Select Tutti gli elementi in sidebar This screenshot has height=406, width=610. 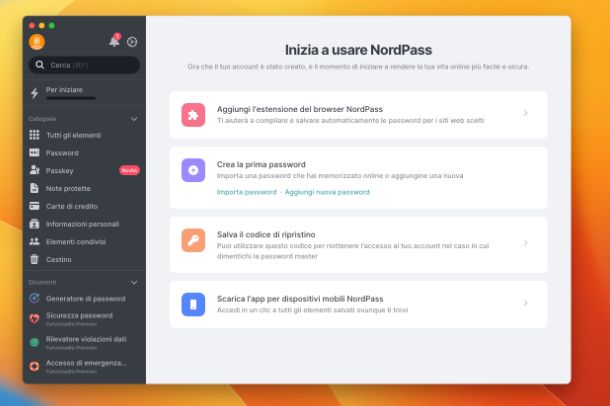[x=74, y=135]
